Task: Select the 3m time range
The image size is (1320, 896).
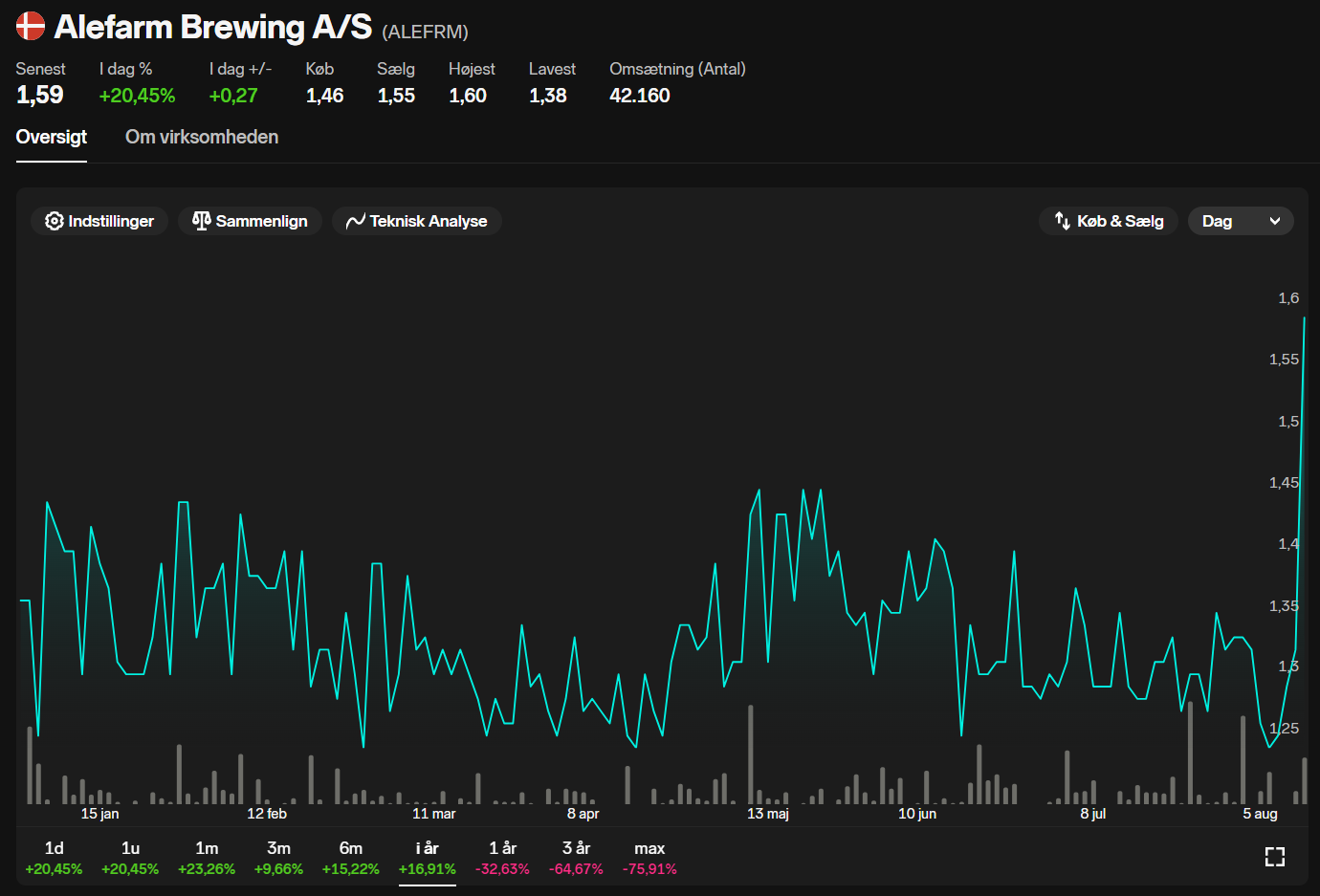Action: 278,858
